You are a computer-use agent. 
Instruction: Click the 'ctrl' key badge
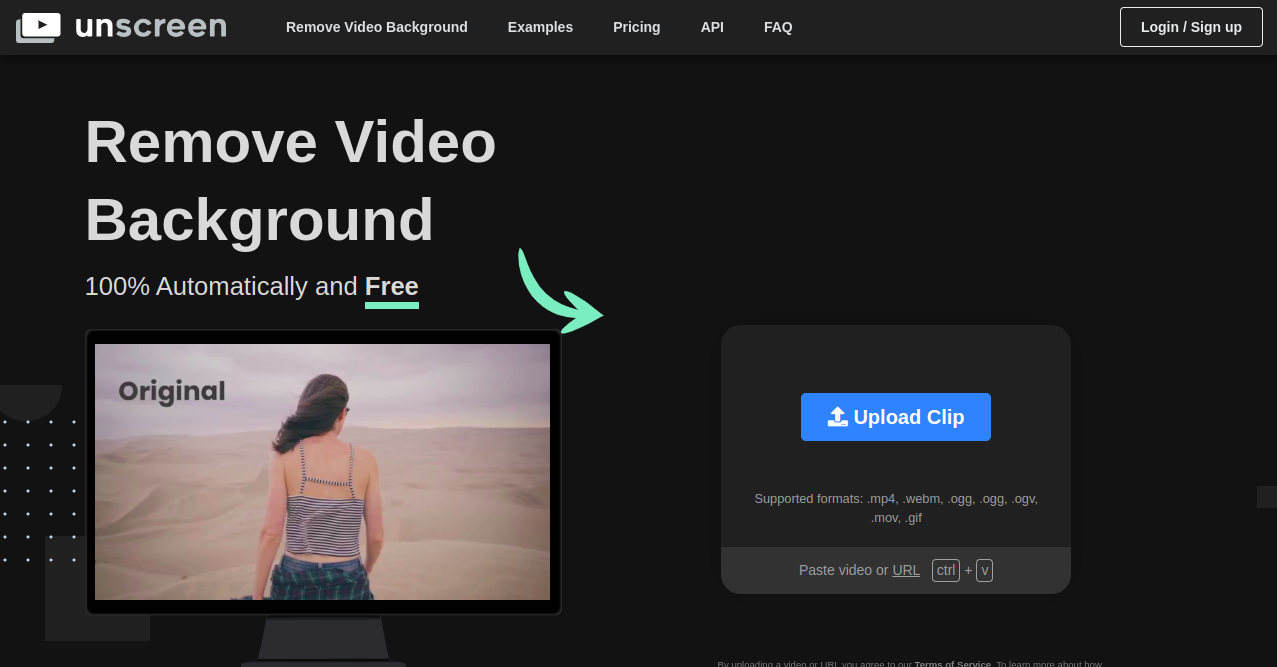[x=945, y=570]
